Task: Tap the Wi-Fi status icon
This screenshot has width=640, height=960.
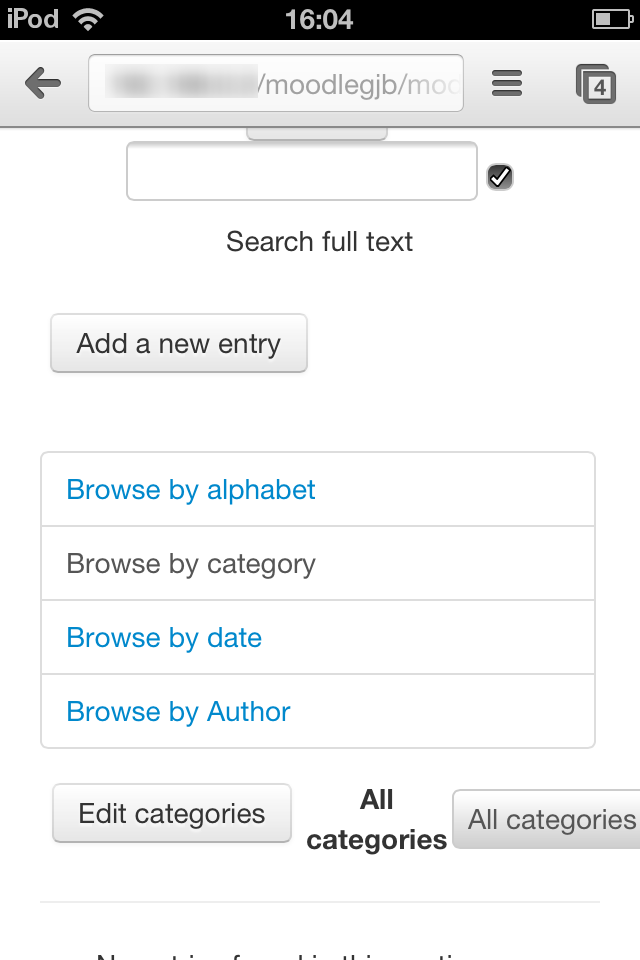Action: pos(88,20)
